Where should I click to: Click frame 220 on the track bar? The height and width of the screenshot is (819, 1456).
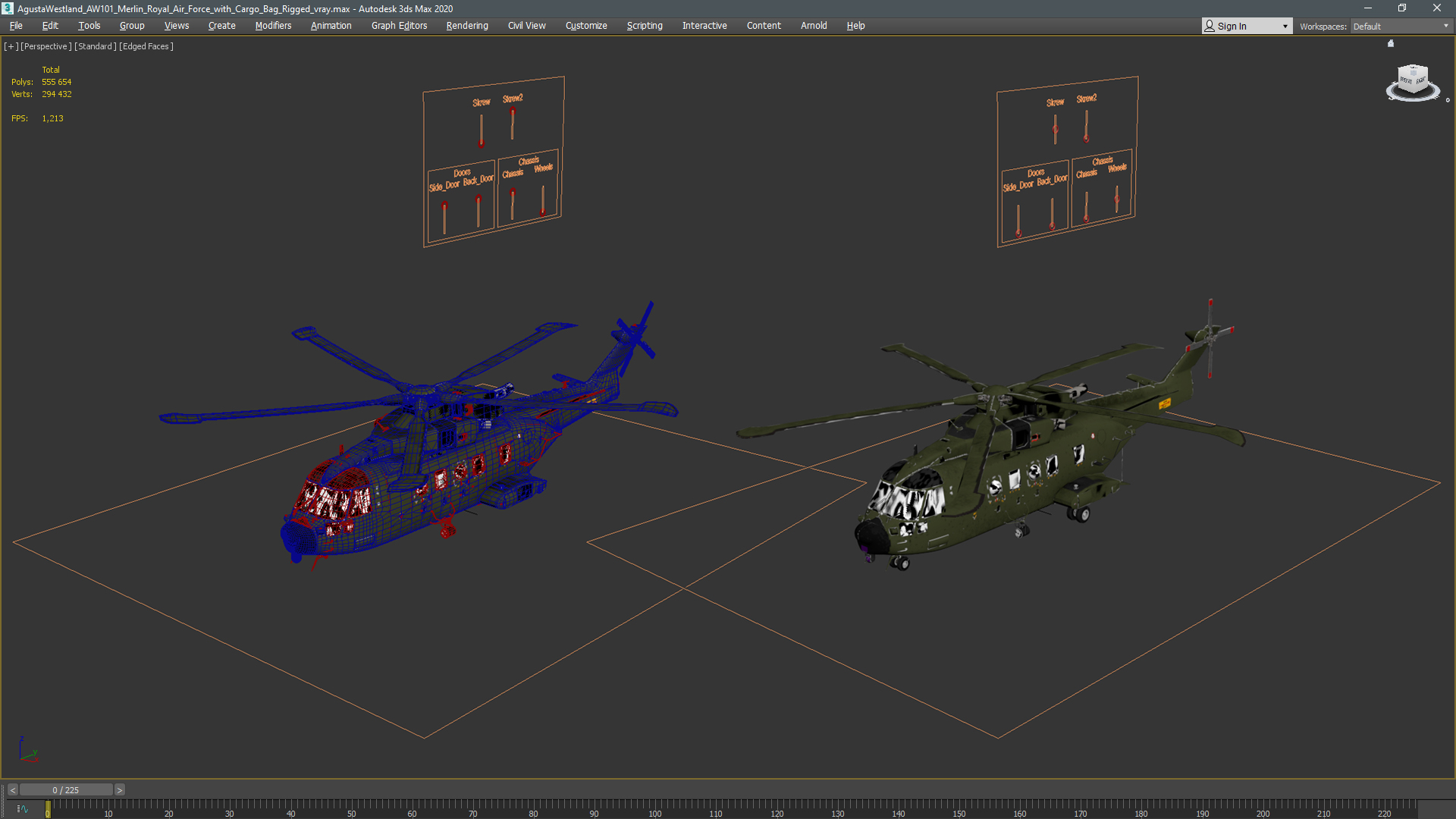[1384, 810]
